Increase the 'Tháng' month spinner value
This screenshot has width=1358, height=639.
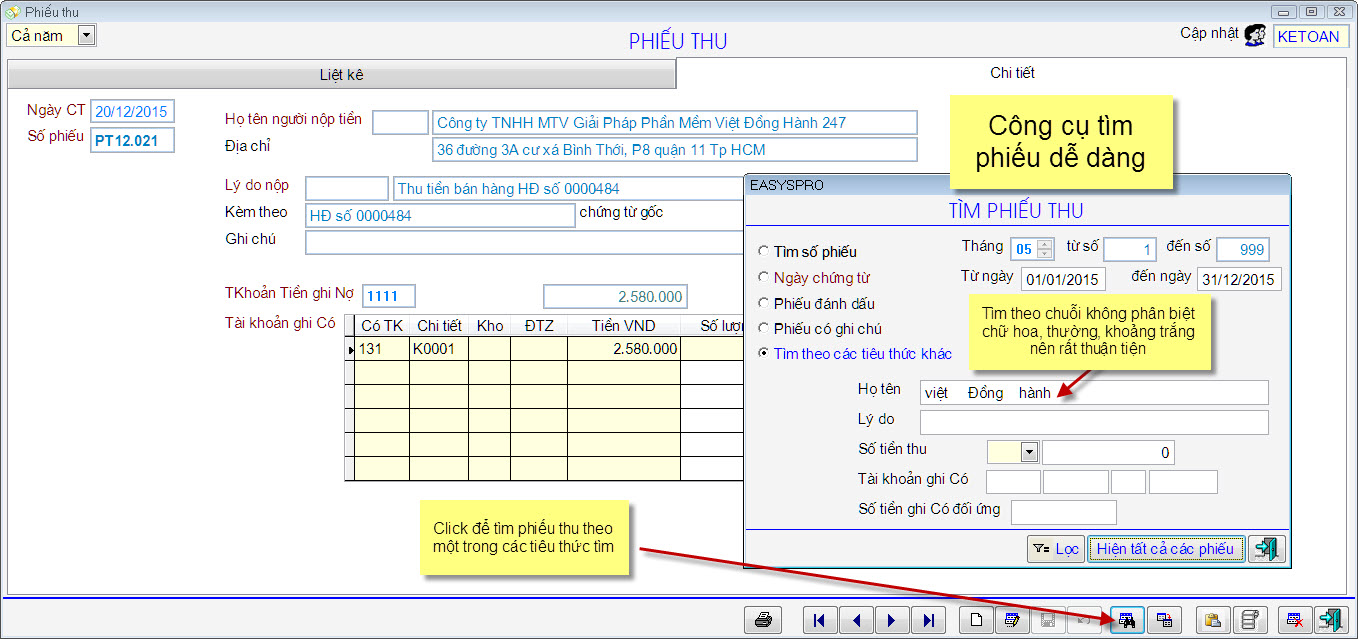[1045, 245]
